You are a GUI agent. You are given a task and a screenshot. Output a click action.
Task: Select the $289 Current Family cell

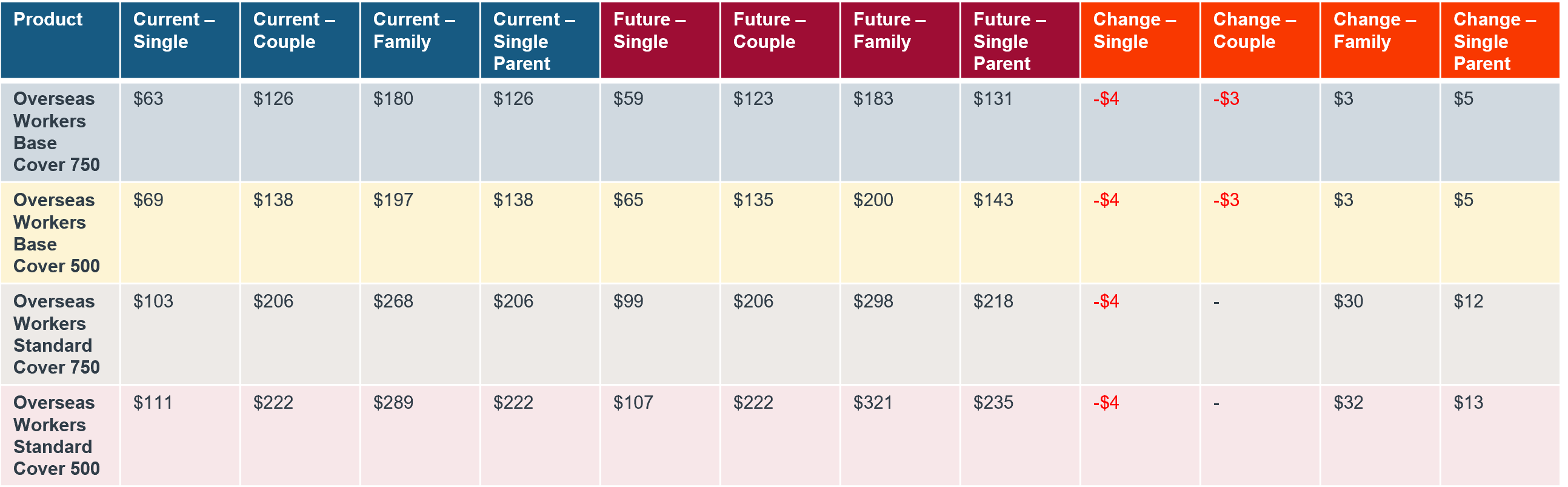point(393,402)
